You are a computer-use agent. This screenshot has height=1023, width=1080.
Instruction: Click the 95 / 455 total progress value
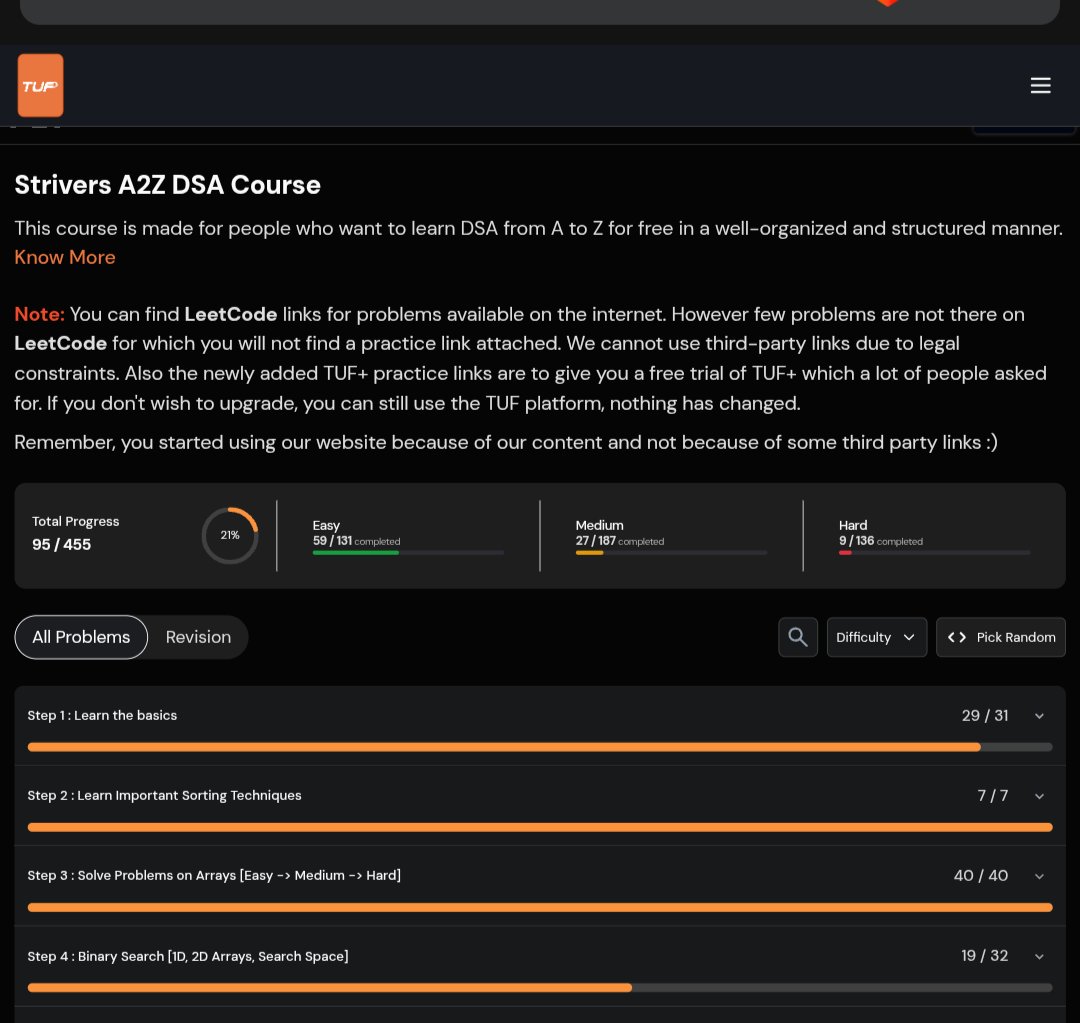coord(61,544)
